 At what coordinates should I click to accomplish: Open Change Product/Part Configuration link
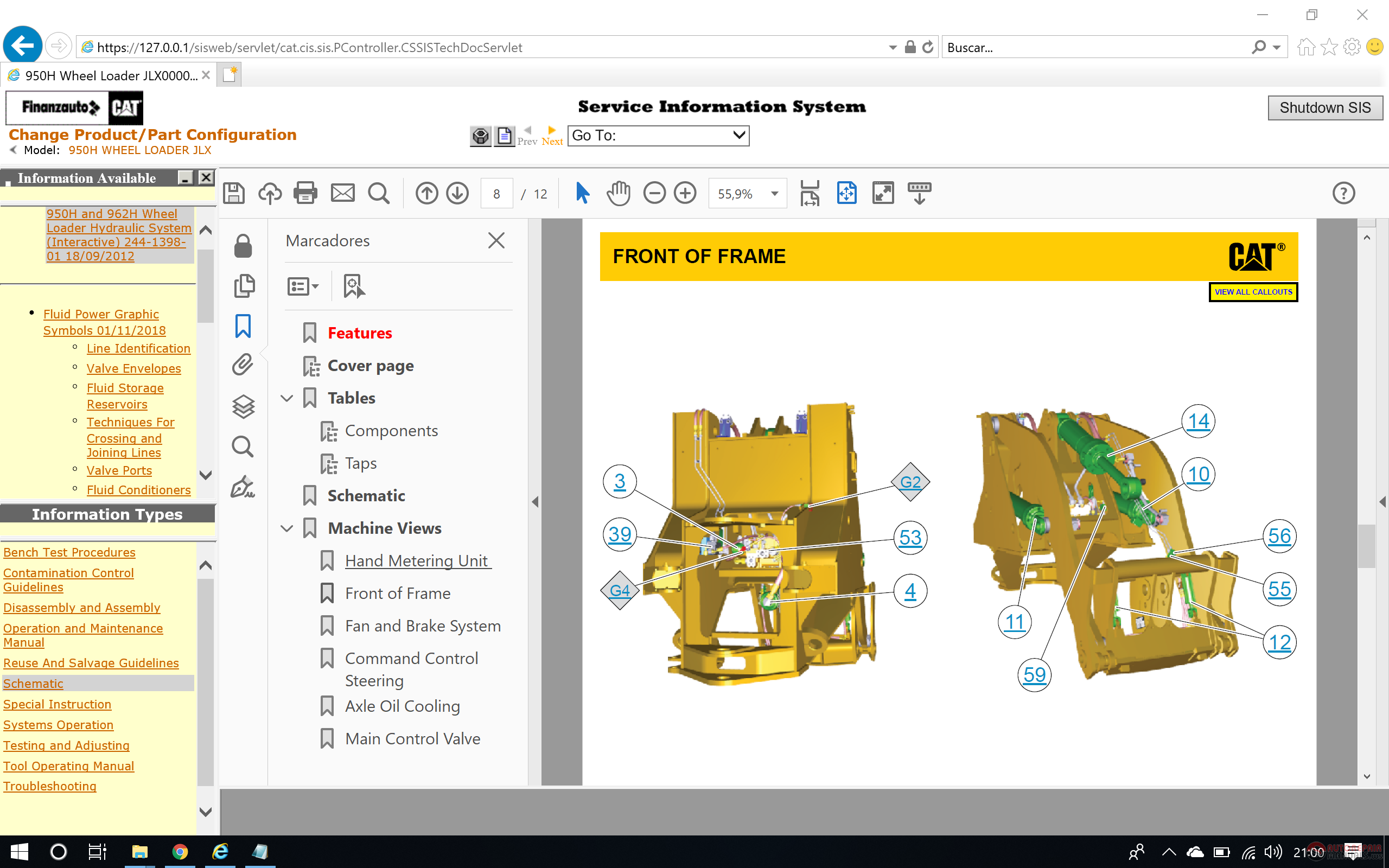(152, 135)
